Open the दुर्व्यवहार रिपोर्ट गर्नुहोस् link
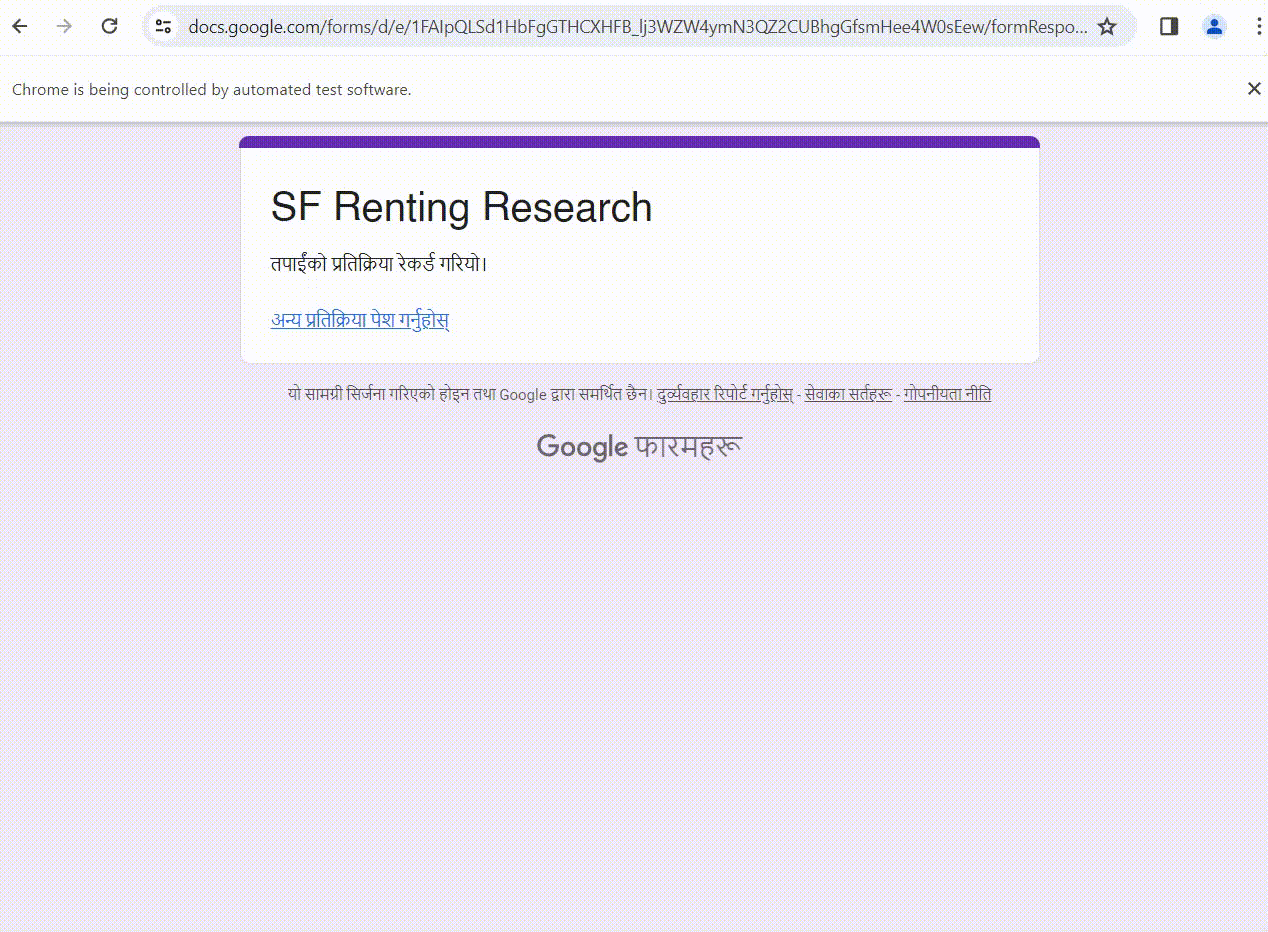This screenshot has width=1268, height=932. (725, 394)
